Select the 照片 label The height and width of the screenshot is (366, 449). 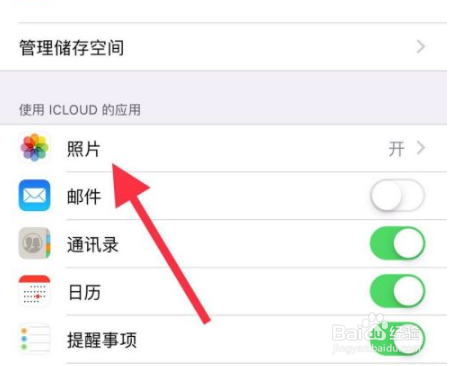coord(84,149)
